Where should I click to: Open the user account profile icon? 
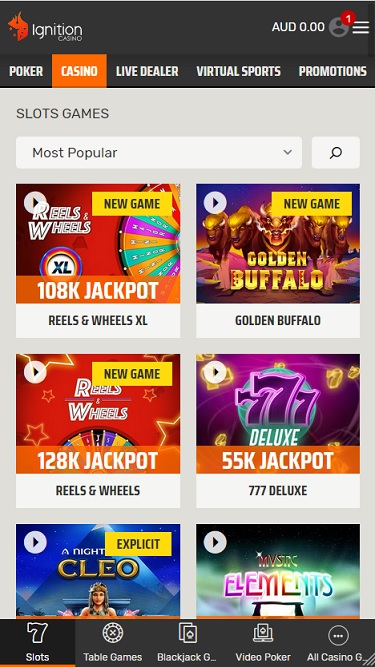(x=338, y=27)
